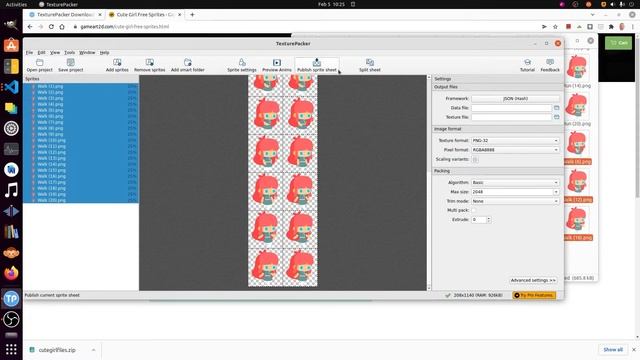Browse for the Texture file location
Image resolution: width=640 pixels, height=360 pixels.
click(556, 117)
